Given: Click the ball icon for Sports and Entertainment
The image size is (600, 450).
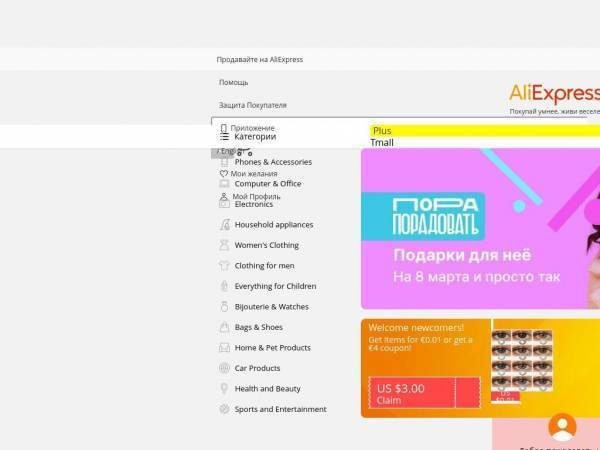Looking at the screenshot, I should click(225, 409).
